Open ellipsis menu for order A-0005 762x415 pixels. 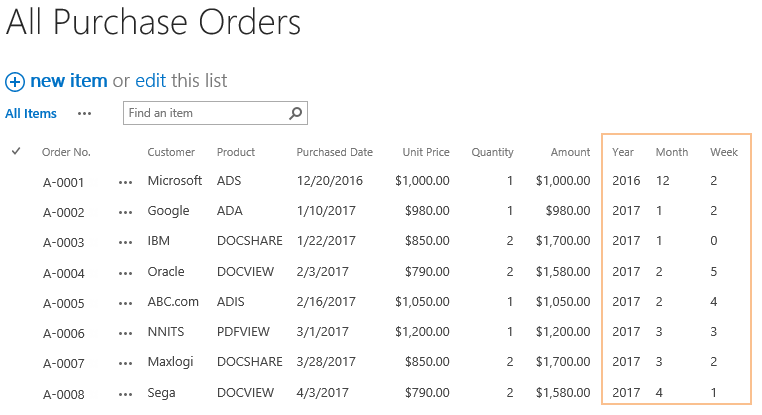(x=125, y=304)
